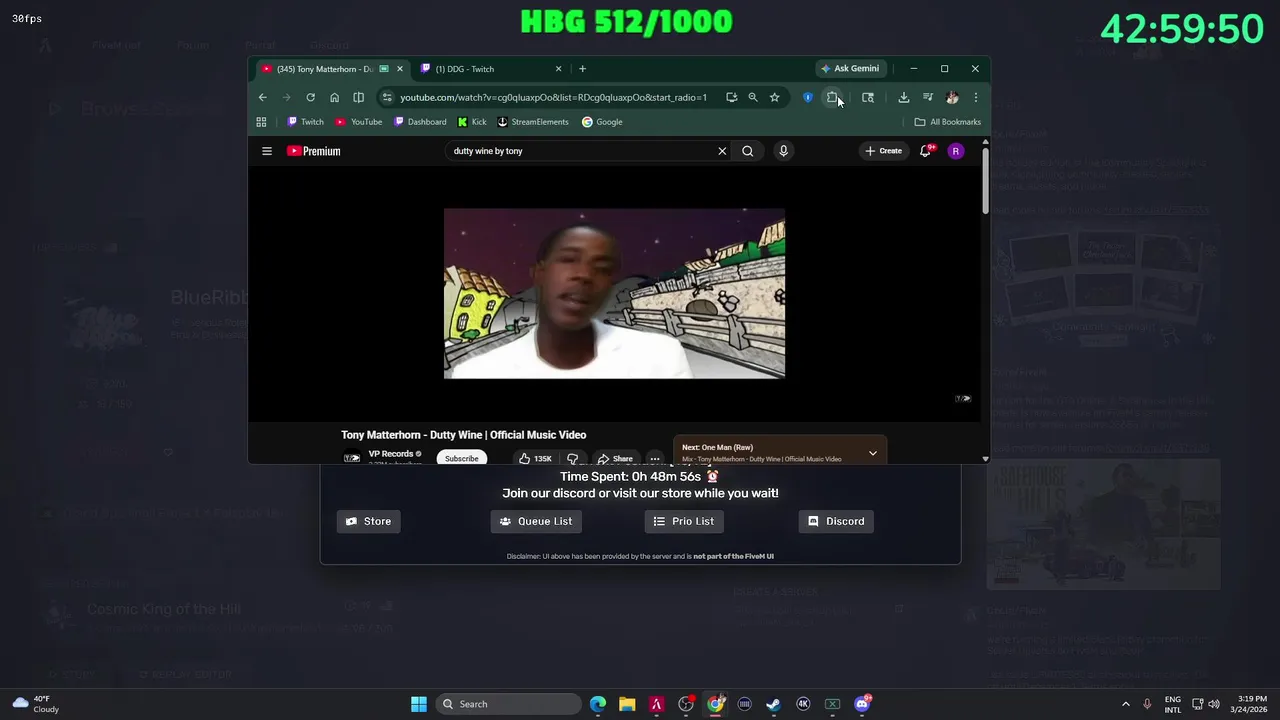1280x720 pixels.
Task: Open more actions ellipsis under video
Action: click(655, 458)
